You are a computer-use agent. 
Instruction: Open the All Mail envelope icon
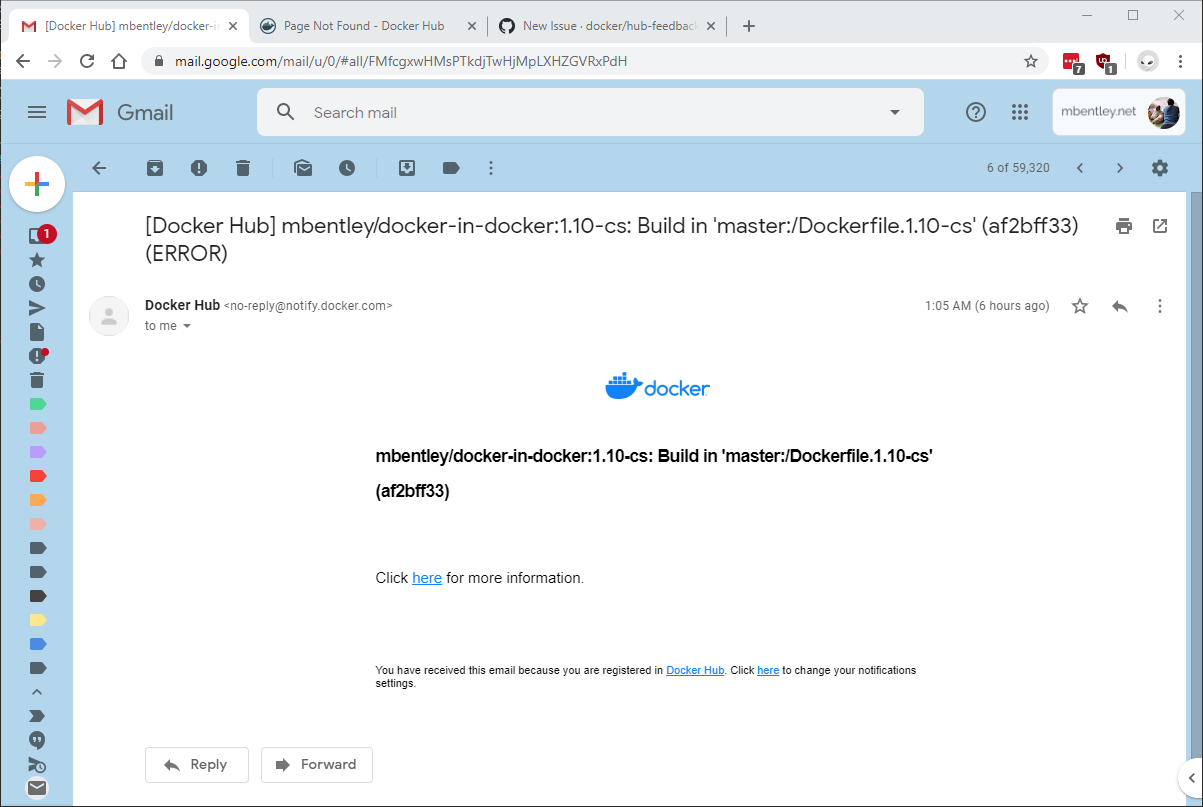[37, 788]
